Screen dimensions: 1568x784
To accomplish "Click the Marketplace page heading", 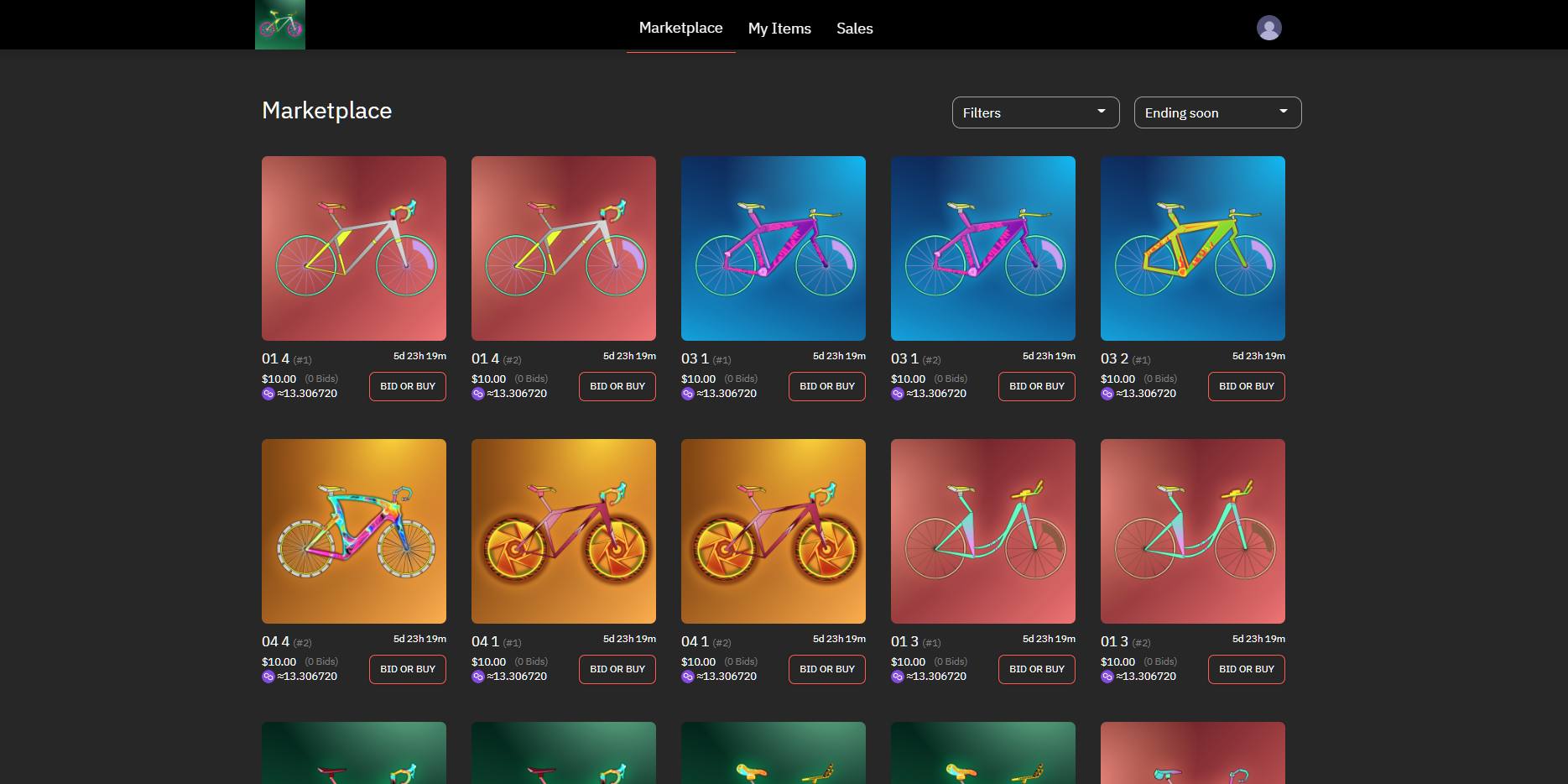I will click(x=327, y=111).
